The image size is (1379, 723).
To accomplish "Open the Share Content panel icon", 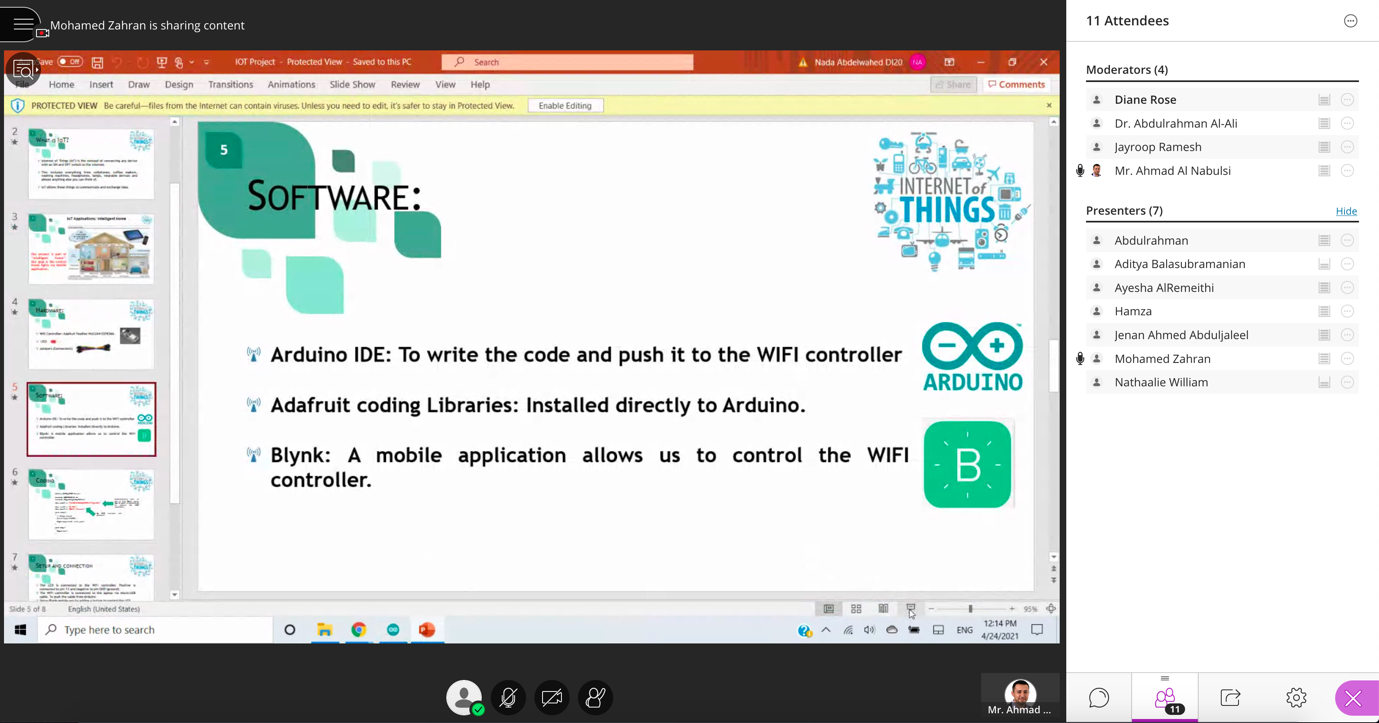I will [x=1230, y=698].
